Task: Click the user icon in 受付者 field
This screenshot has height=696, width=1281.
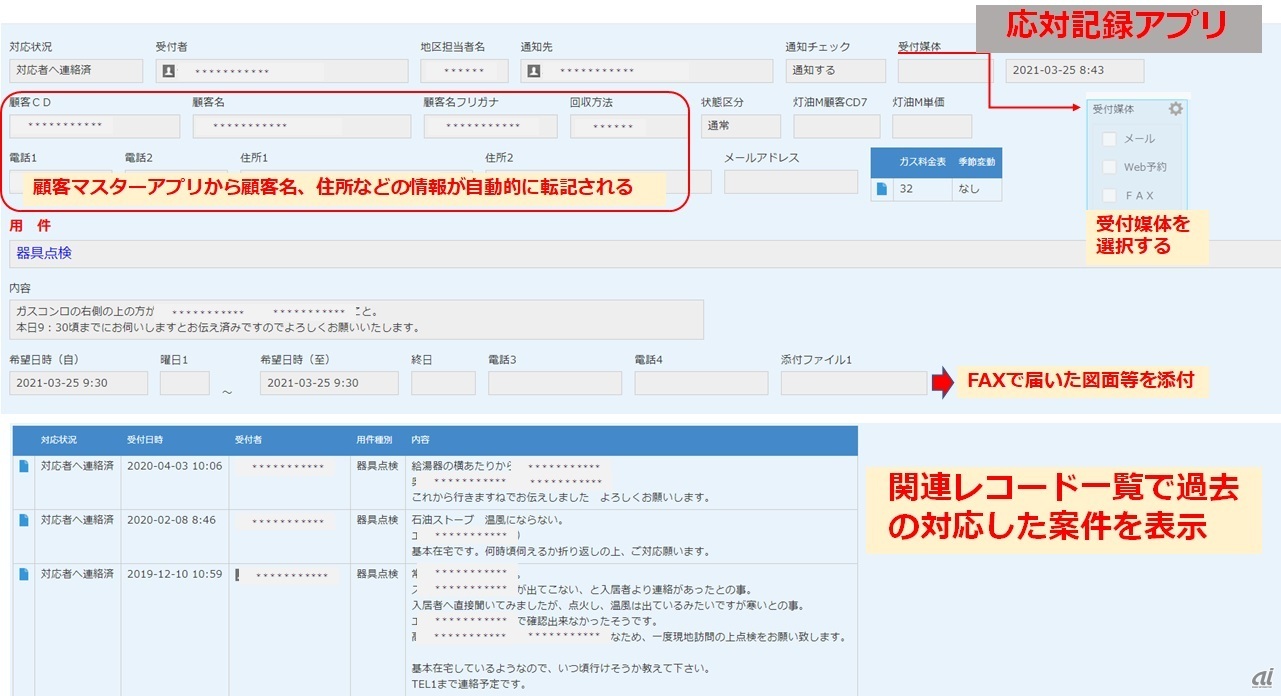Action: tap(169, 71)
